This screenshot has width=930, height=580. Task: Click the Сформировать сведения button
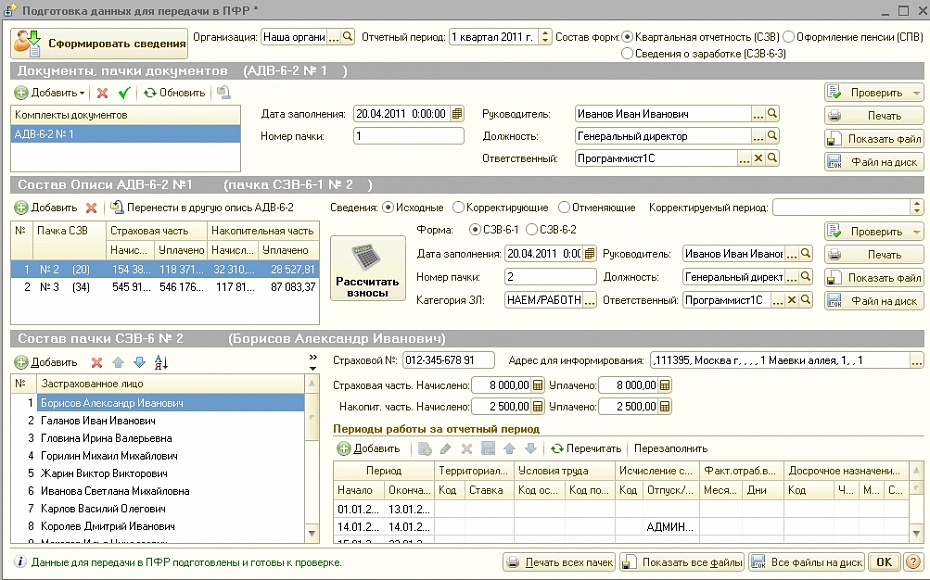(x=99, y=43)
